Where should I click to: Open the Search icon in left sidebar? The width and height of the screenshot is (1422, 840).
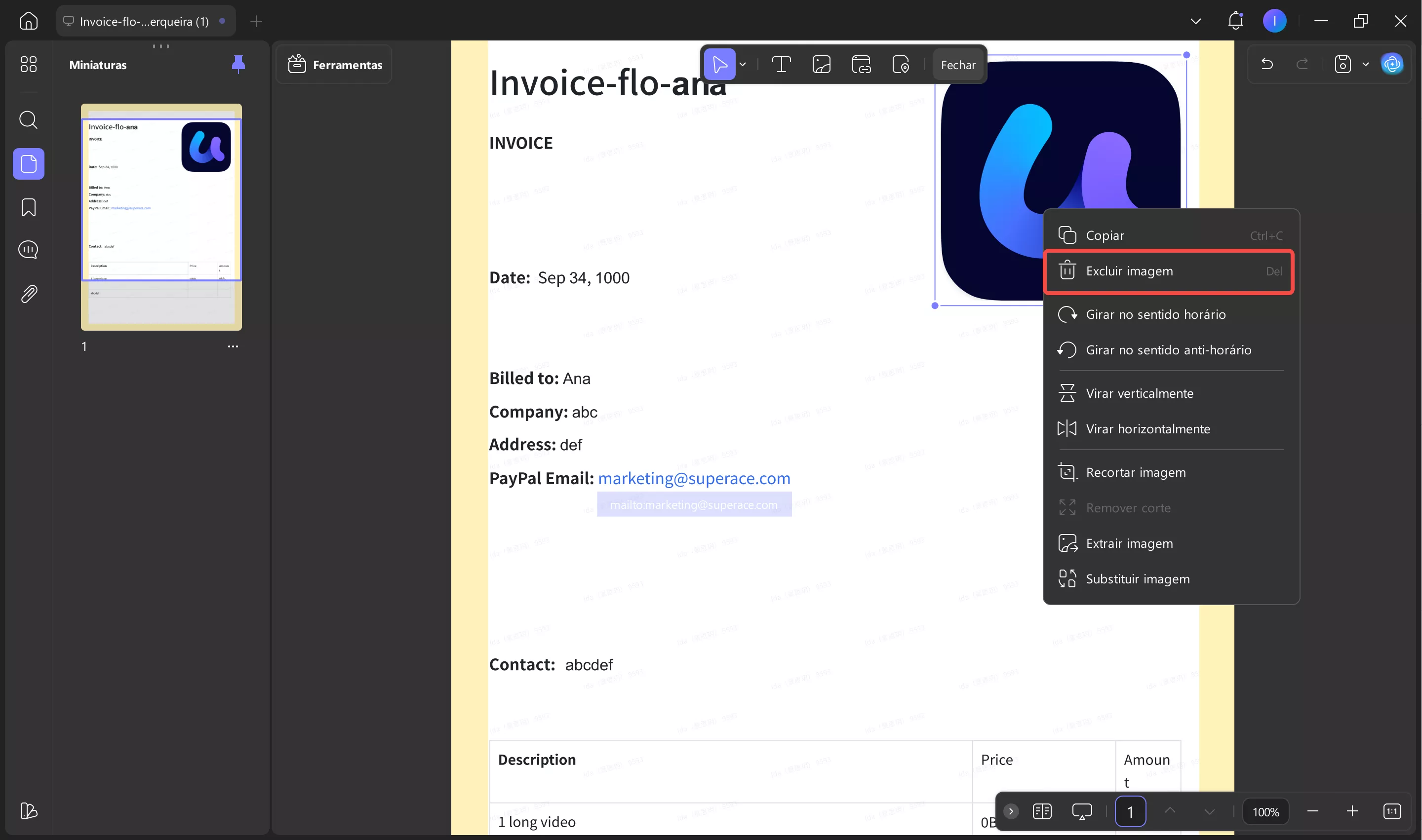[28, 120]
